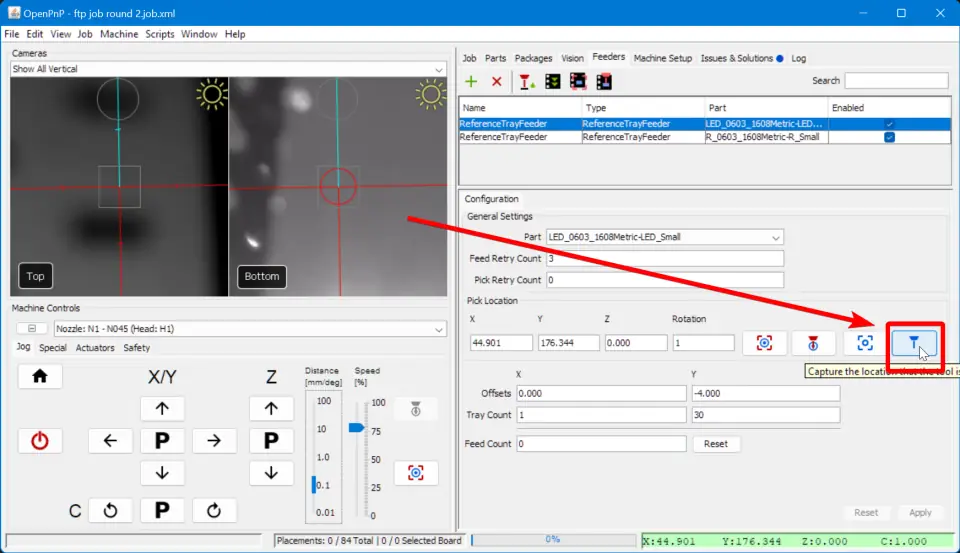Open the Machine menu

click(x=119, y=34)
